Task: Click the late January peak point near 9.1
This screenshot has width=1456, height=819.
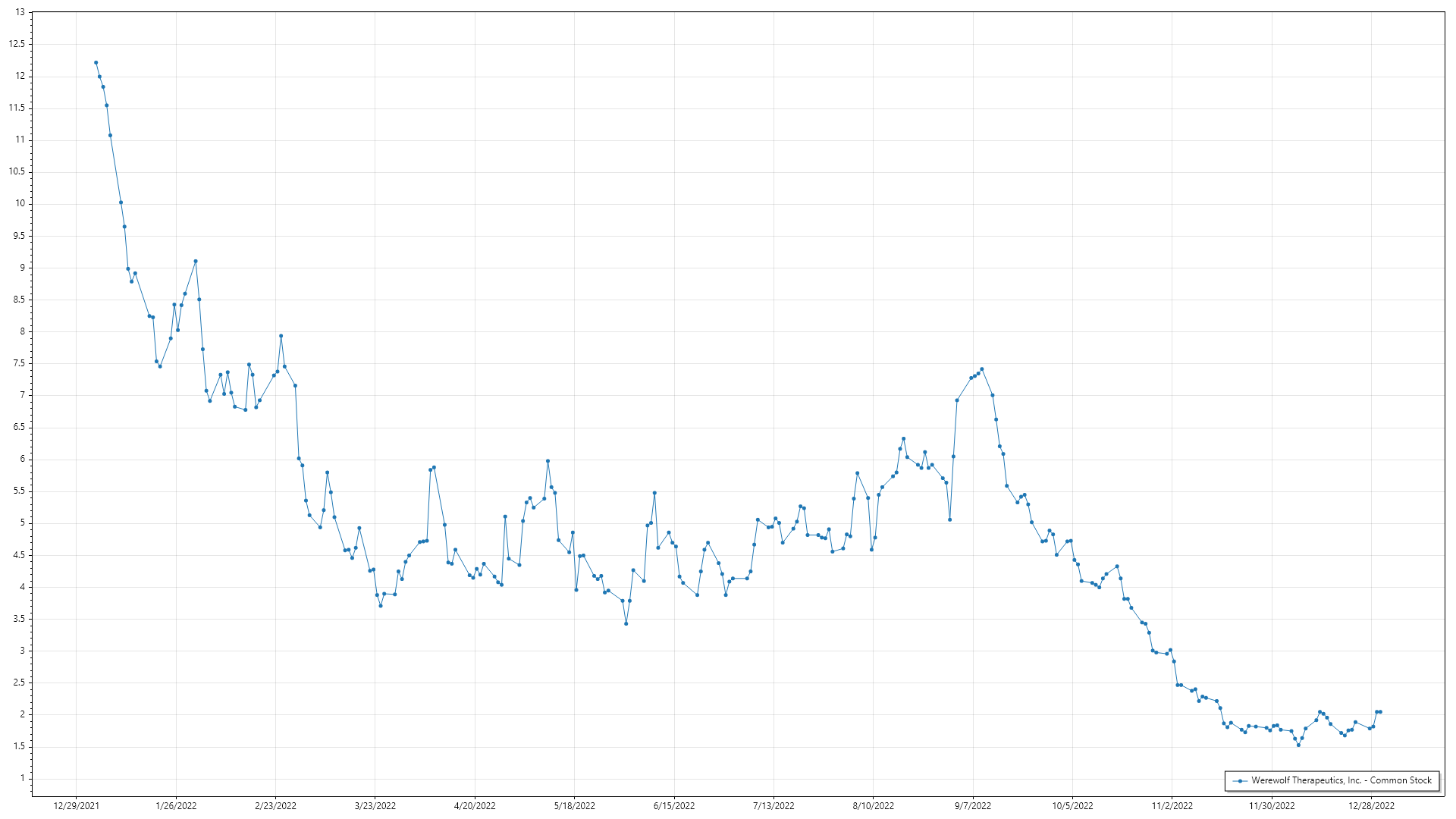Action: pos(196,261)
